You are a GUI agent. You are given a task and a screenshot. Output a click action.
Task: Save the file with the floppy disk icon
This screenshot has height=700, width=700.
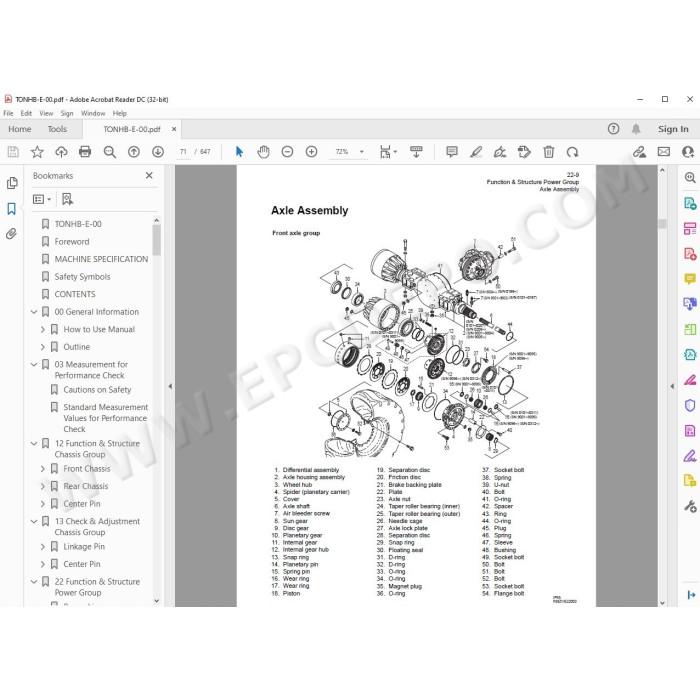pos(13,152)
